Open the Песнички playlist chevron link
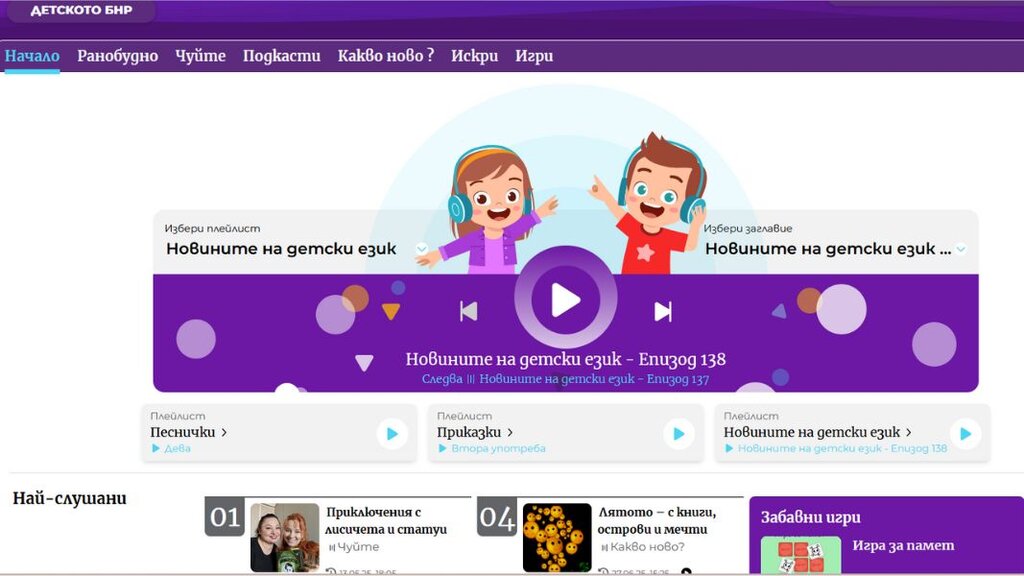The width and height of the screenshot is (1024, 576). tap(224, 432)
